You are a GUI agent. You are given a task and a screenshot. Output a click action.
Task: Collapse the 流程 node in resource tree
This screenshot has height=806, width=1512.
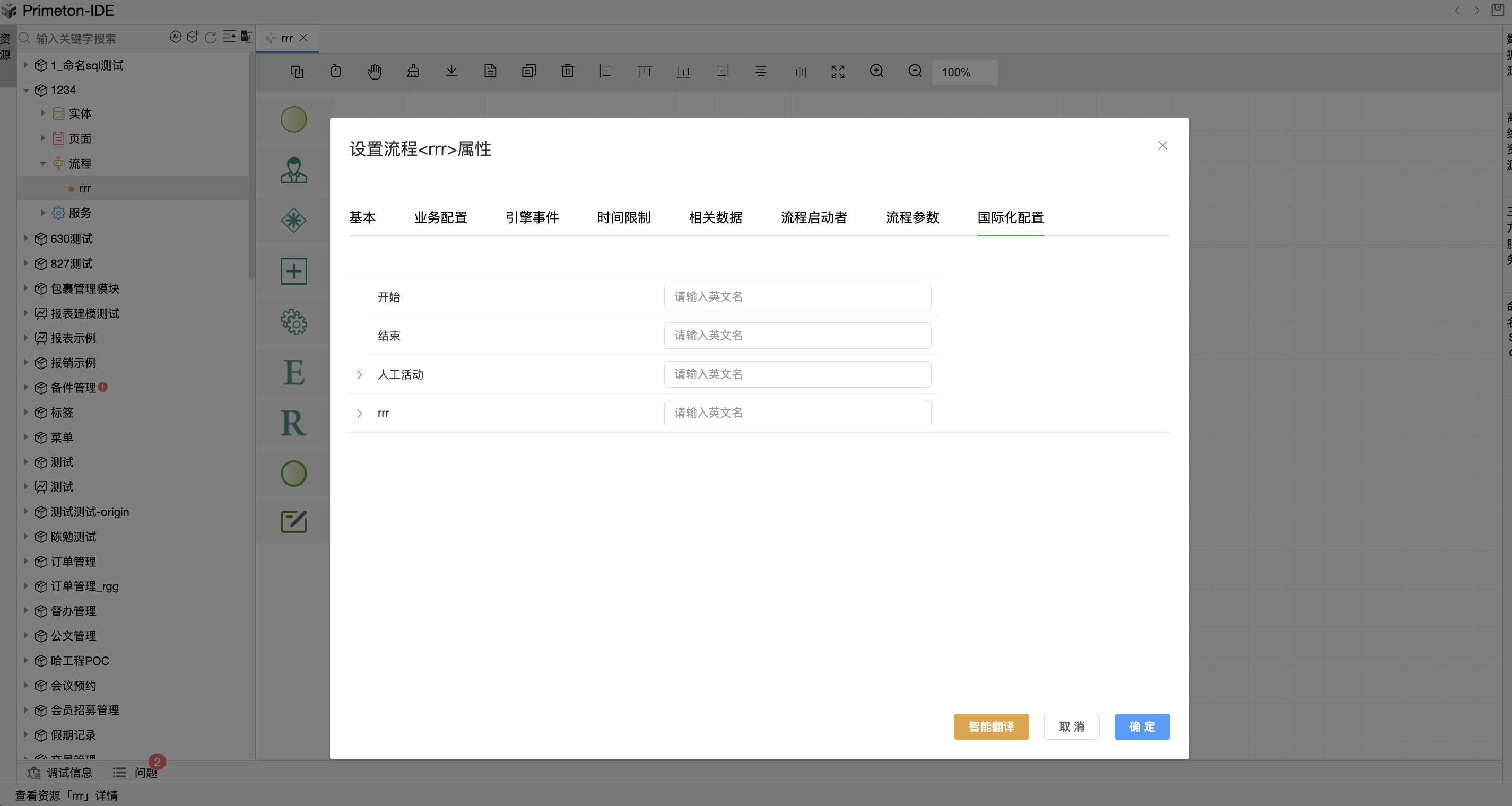click(42, 164)
